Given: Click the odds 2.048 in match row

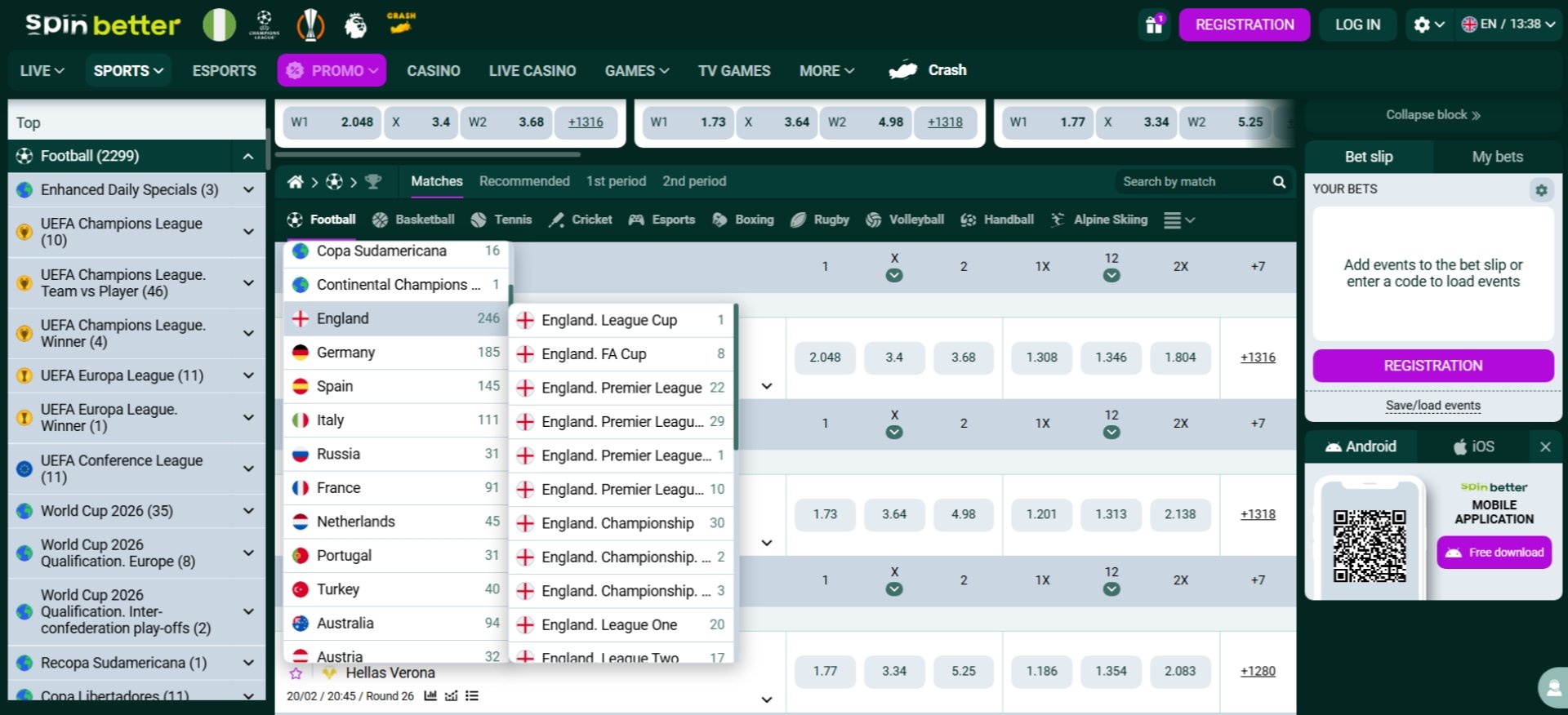Looking at the screenshot, I should click(x=825, y=357).
